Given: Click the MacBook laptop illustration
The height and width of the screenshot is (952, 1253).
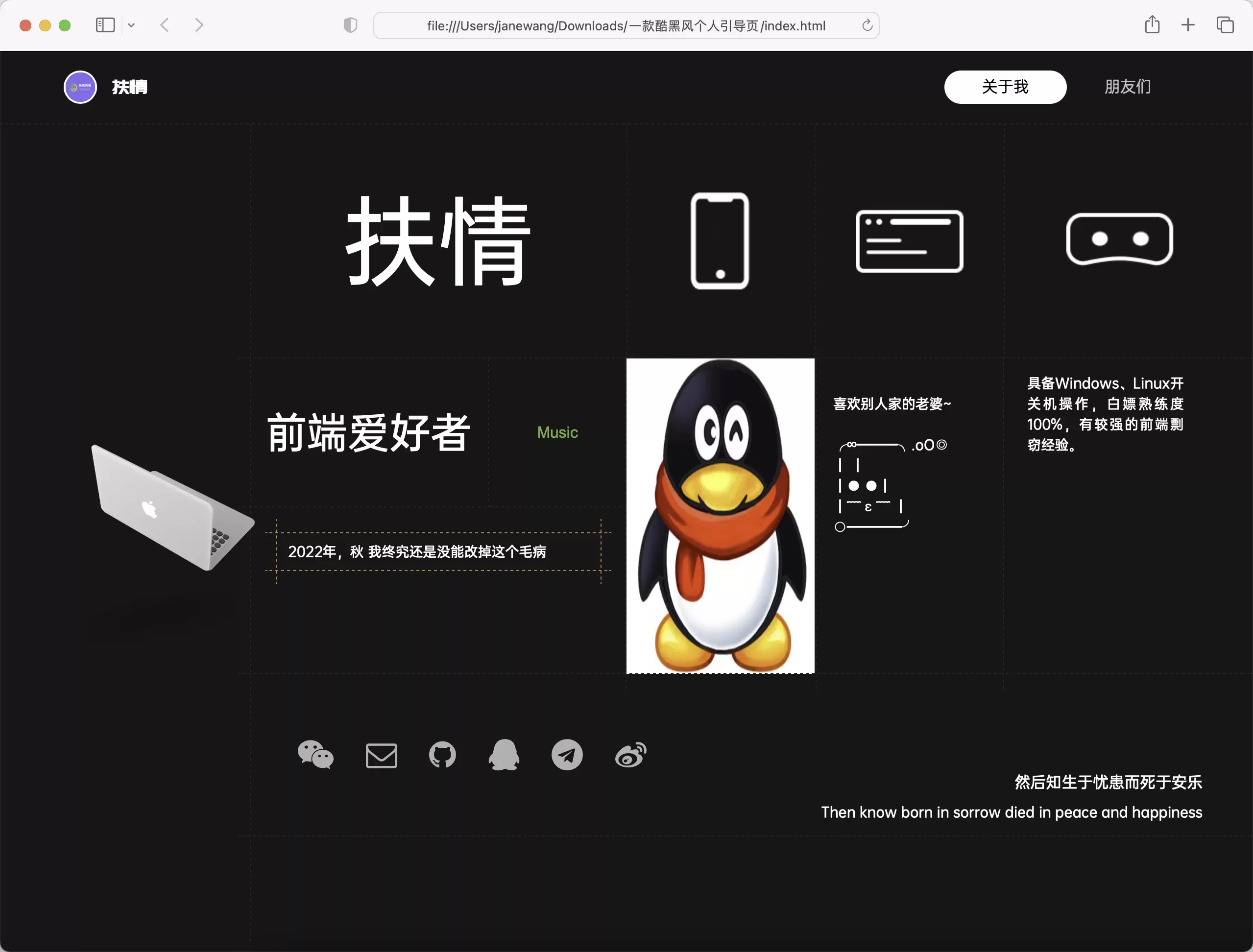Looking at the screenshot, I should (x=172, y=507).
